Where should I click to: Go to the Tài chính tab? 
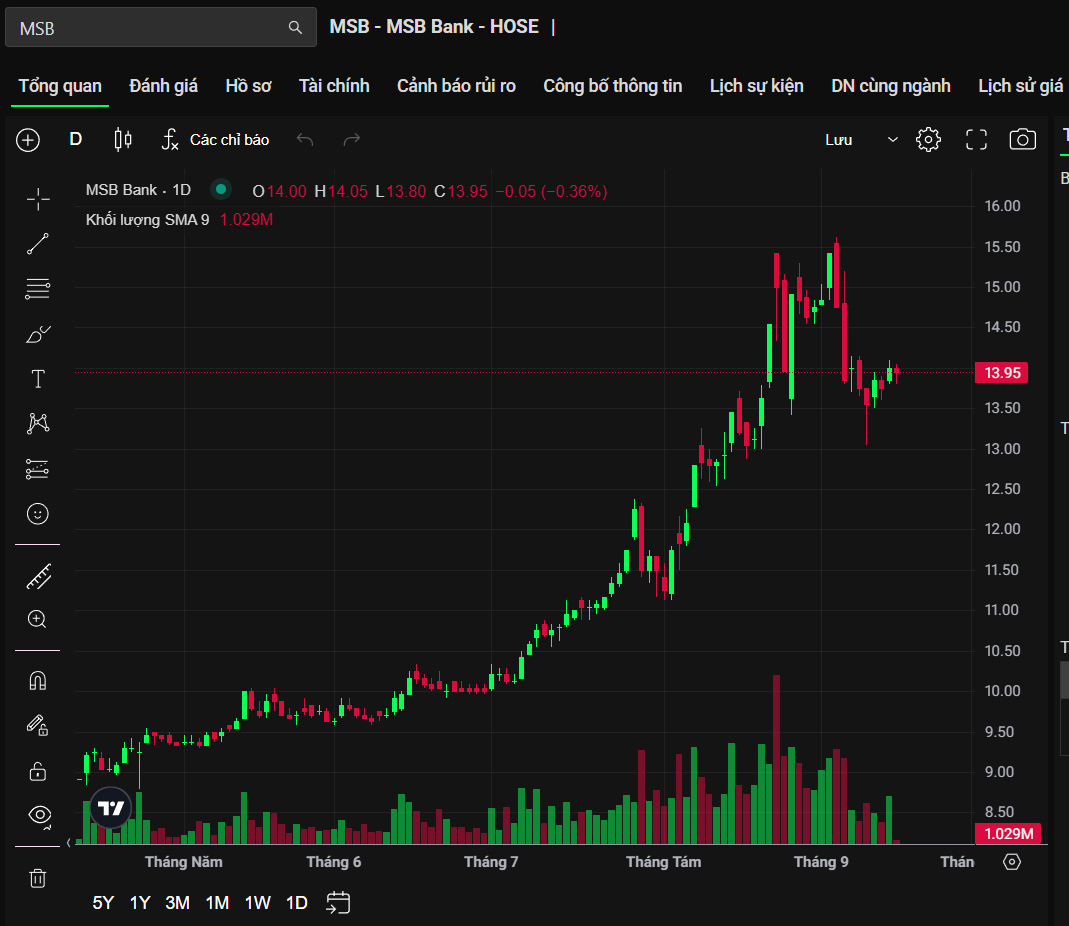(x=334, y=86)
